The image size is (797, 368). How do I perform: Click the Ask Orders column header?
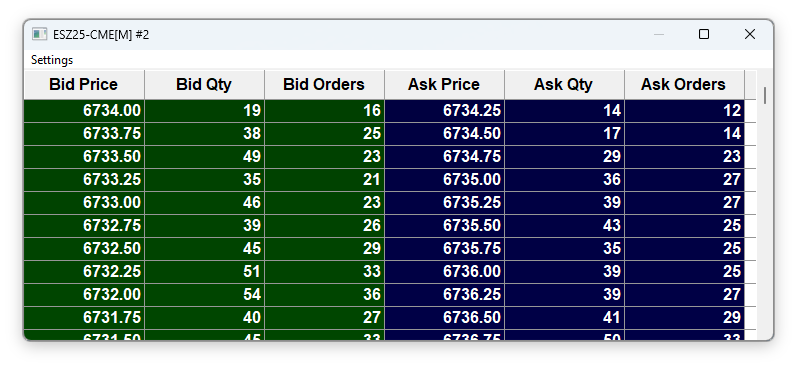[684, 84]
